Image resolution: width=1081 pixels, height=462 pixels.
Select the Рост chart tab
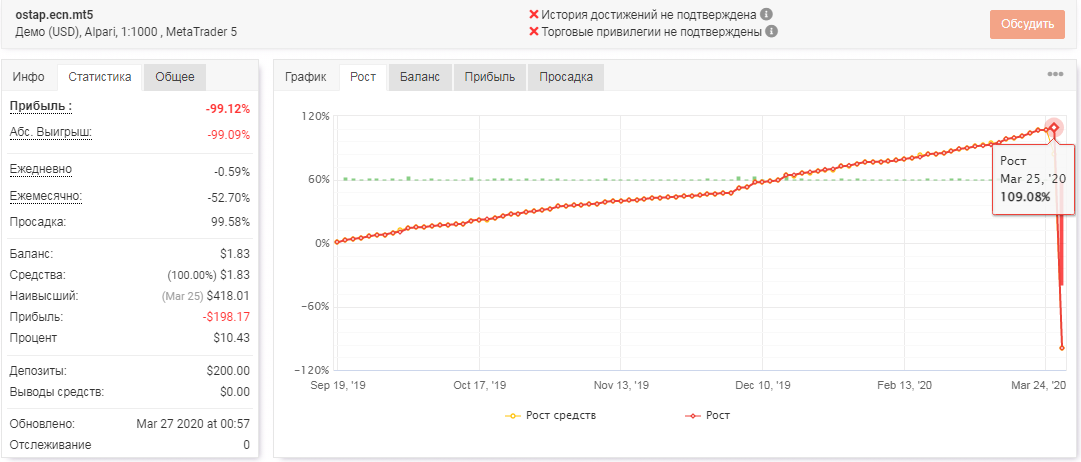click(x=363, y=77)
